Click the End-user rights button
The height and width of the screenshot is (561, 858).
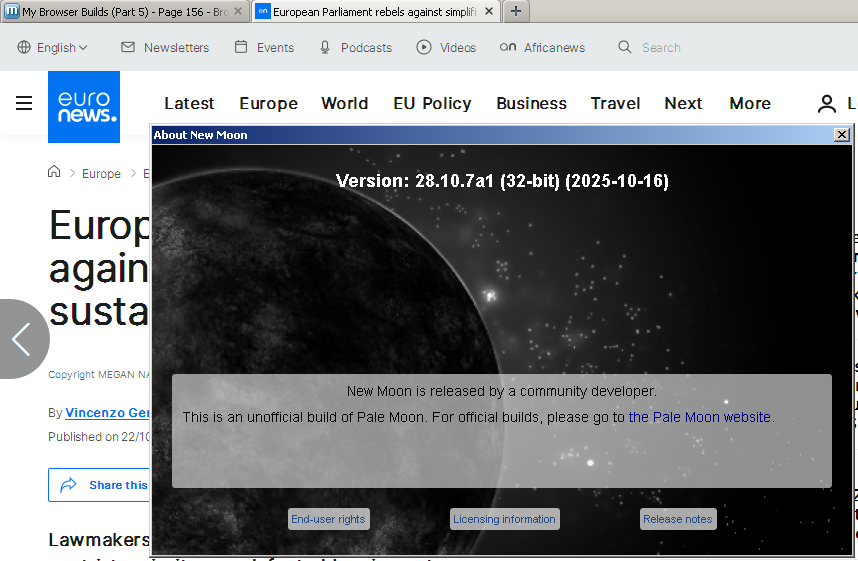[328, 519]
